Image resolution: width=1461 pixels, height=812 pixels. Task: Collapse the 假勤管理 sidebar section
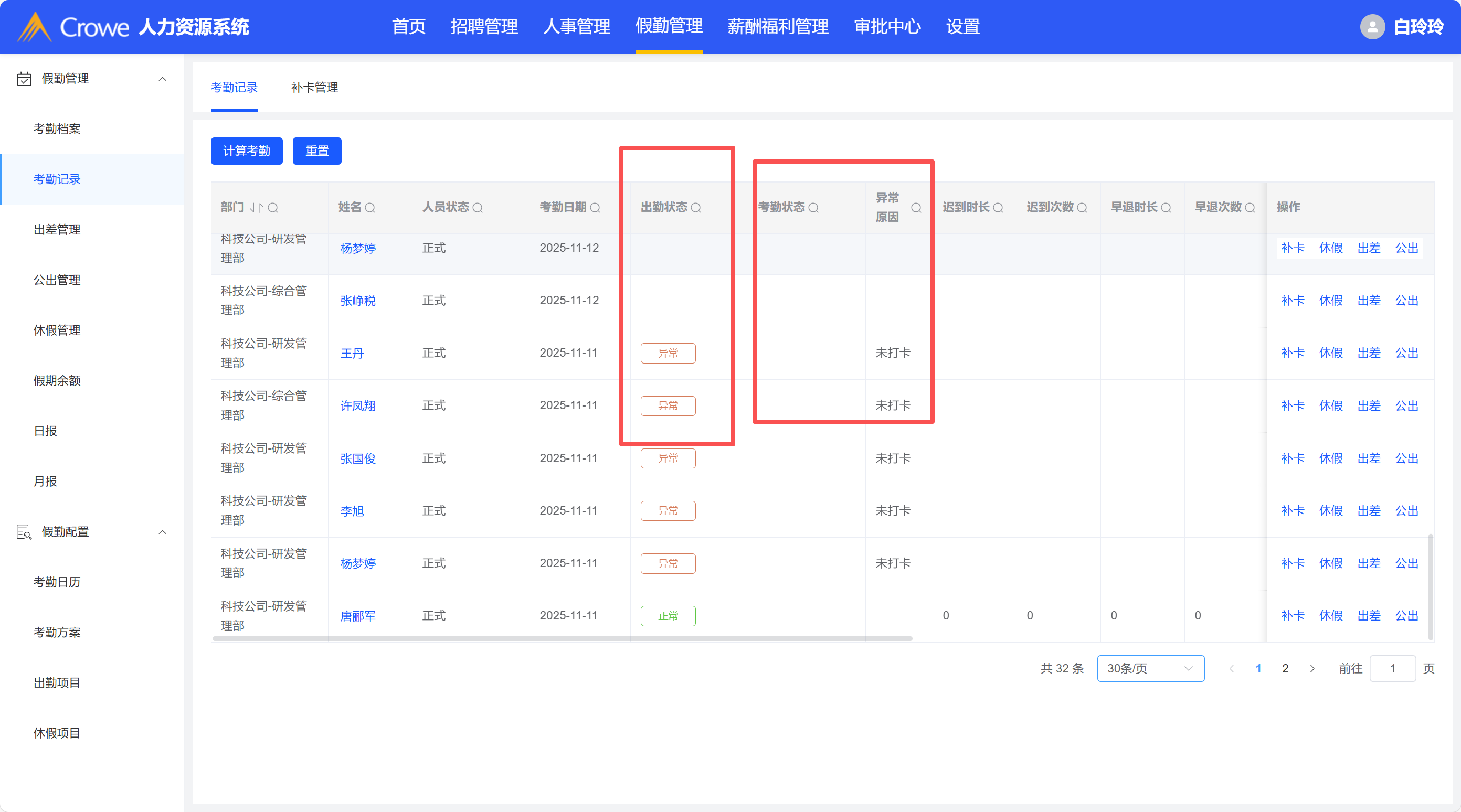(162, 79)
